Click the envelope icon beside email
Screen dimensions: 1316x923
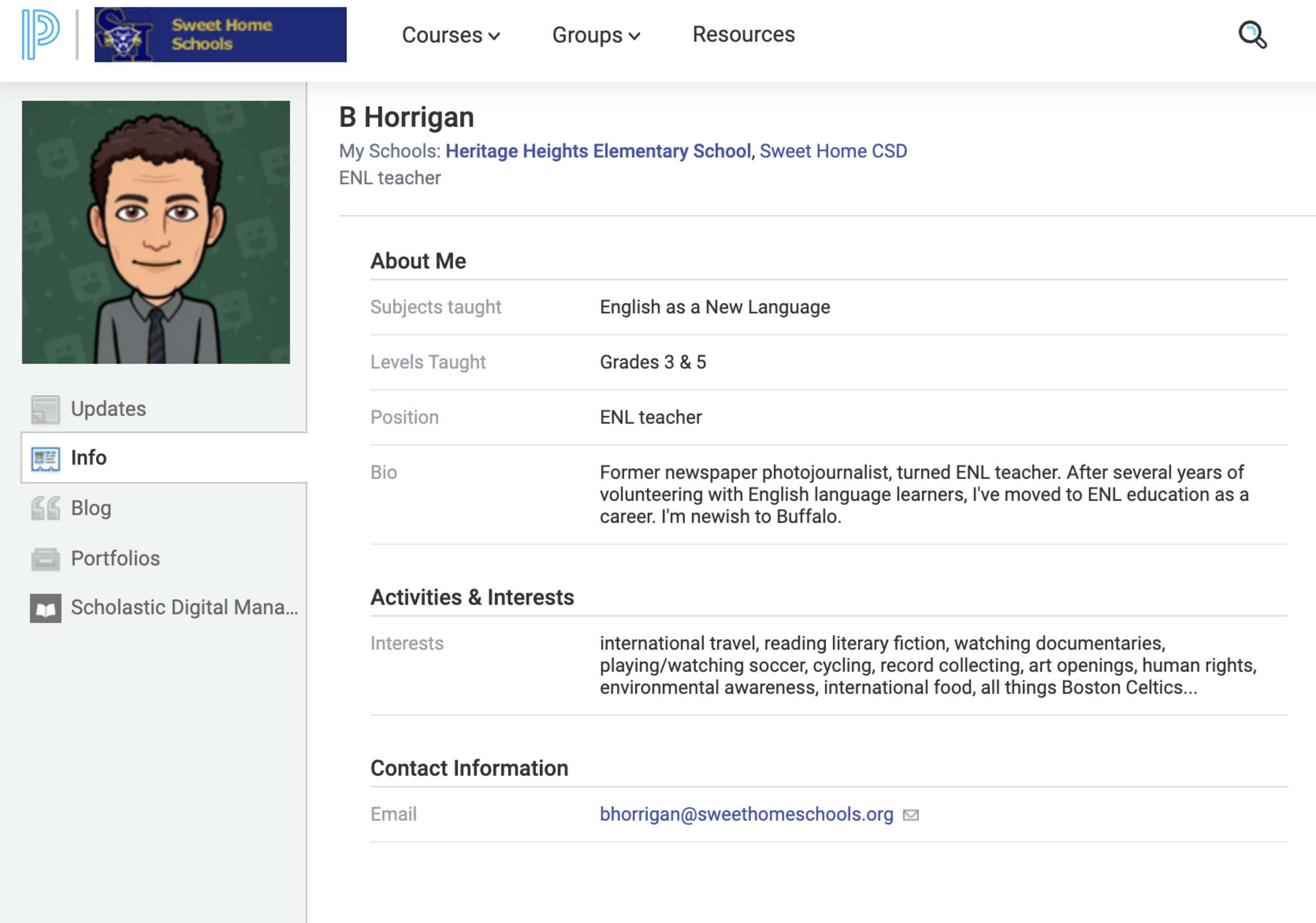911,815
